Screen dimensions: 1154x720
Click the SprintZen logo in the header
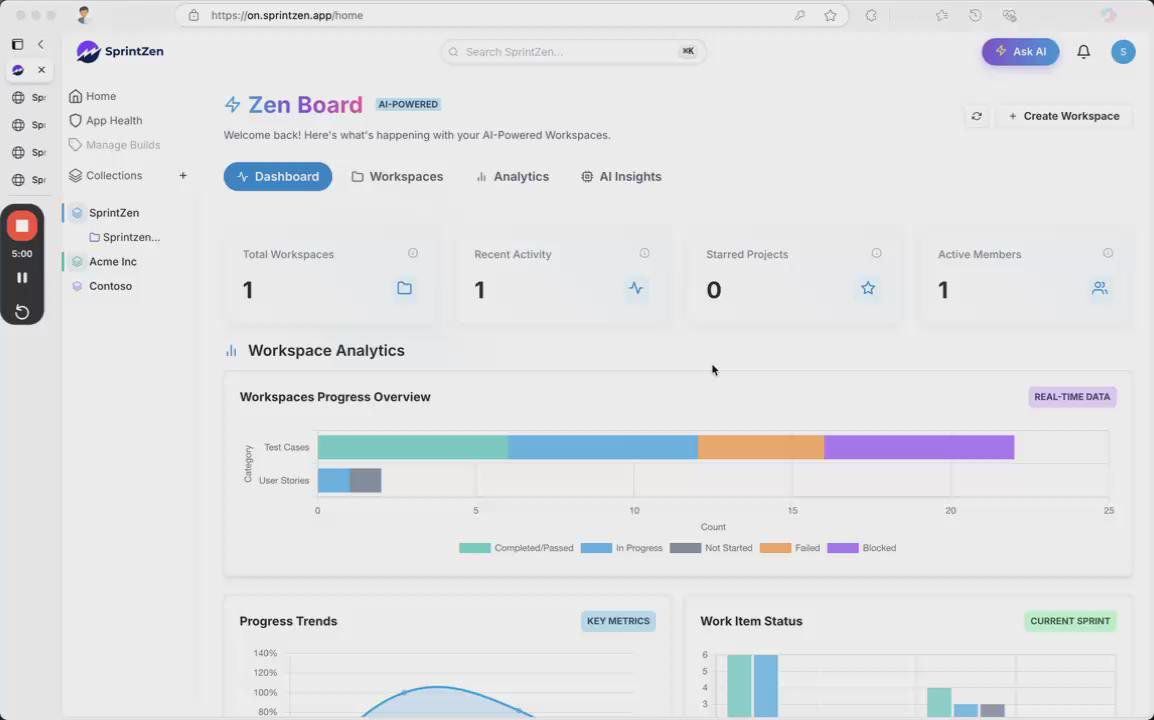coord(120,52)
